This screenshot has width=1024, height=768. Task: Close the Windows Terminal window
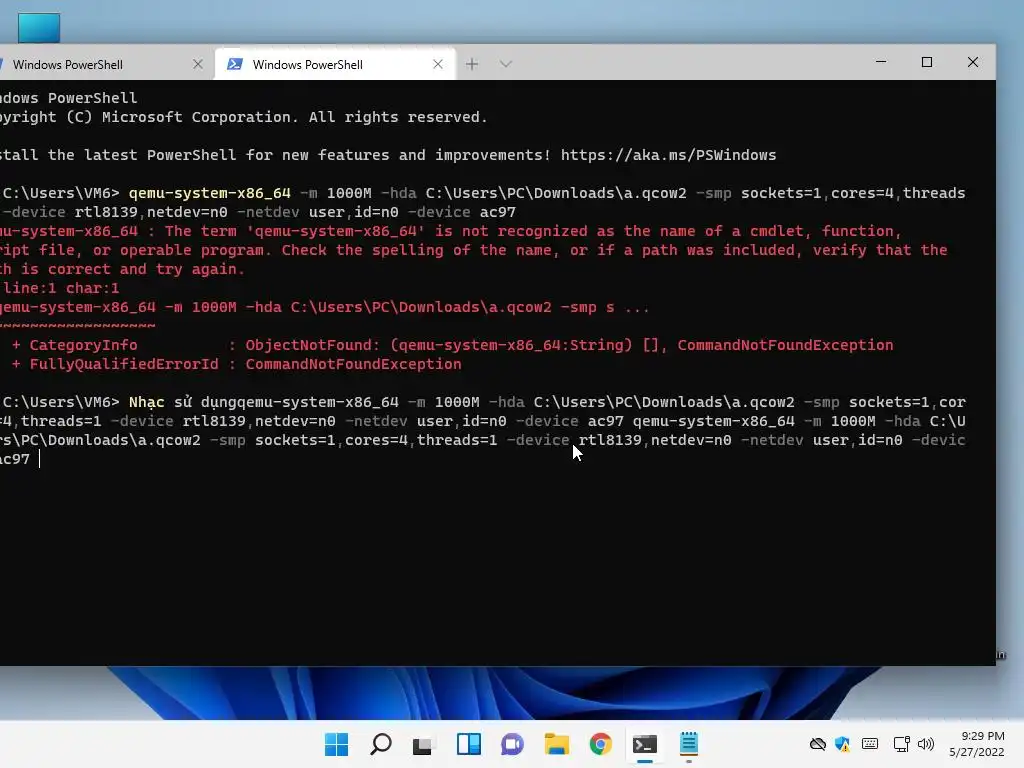click(x=972, y=62)
